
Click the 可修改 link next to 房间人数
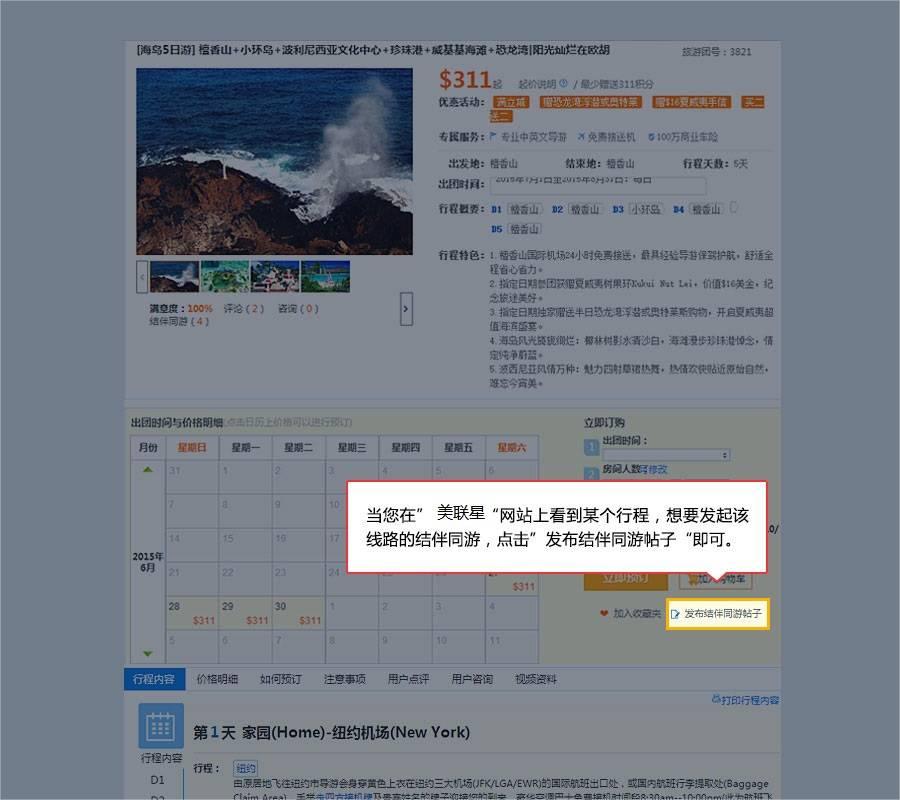(653, 469)
